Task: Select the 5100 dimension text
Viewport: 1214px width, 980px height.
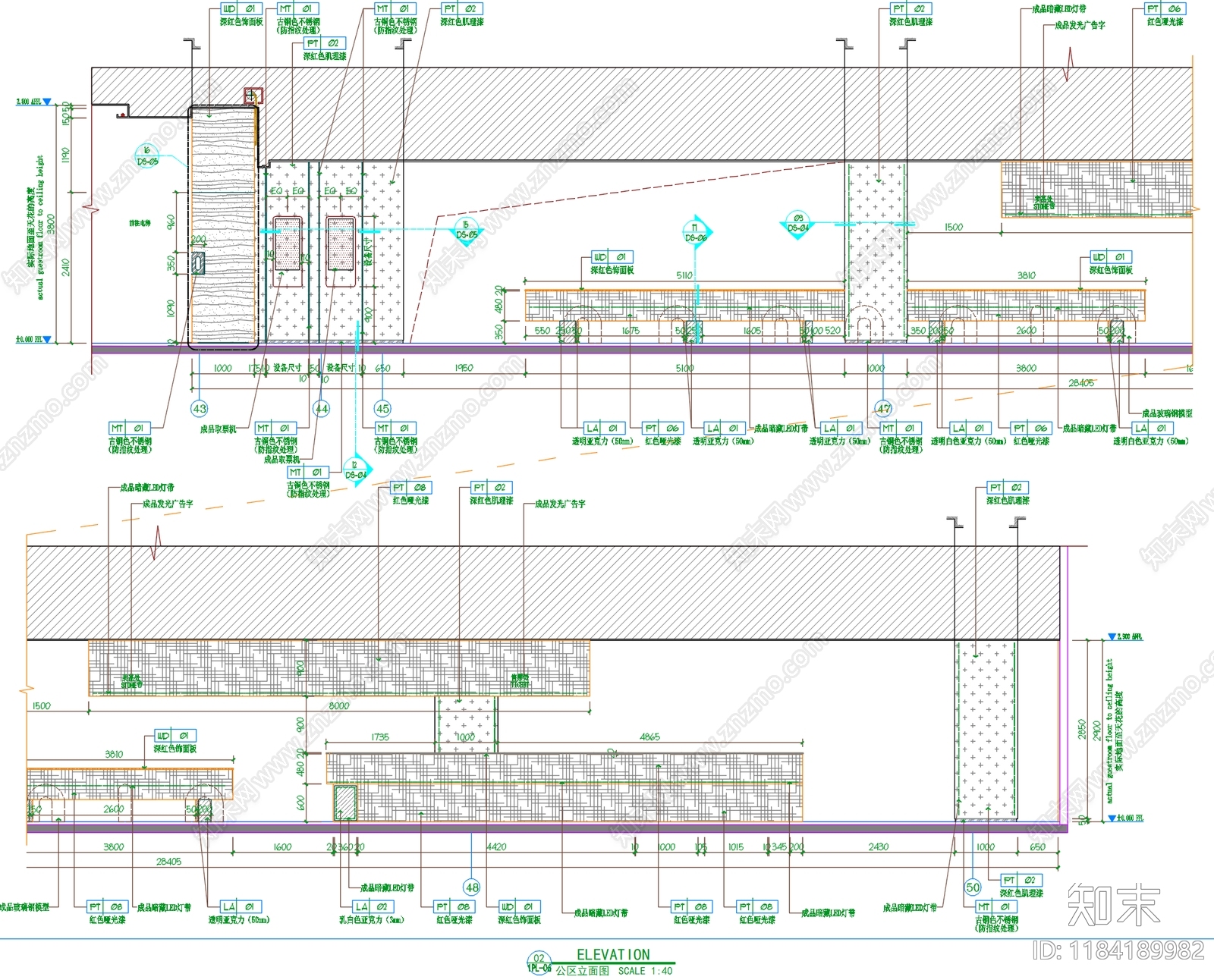Action: click(x=684, y=368)
